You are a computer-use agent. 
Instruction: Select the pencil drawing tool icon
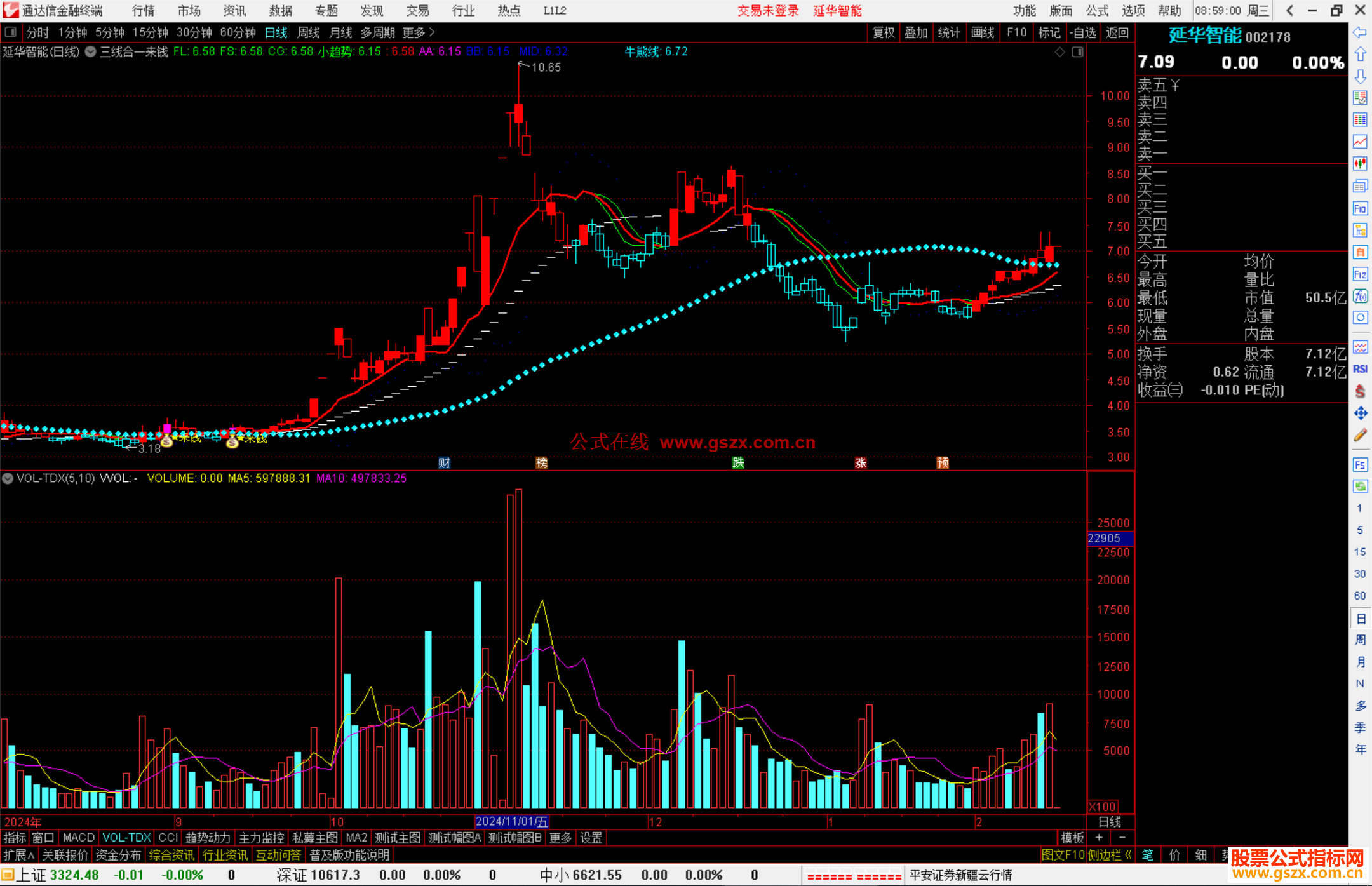point(1360,436)
